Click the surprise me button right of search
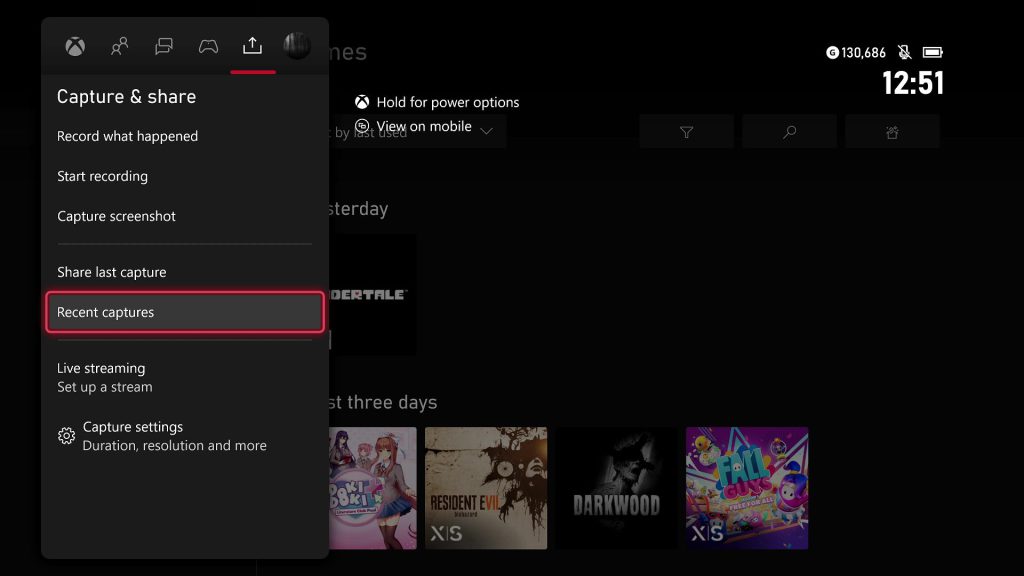Viewport: 1024px width, 576px height. tap(892, 132)
